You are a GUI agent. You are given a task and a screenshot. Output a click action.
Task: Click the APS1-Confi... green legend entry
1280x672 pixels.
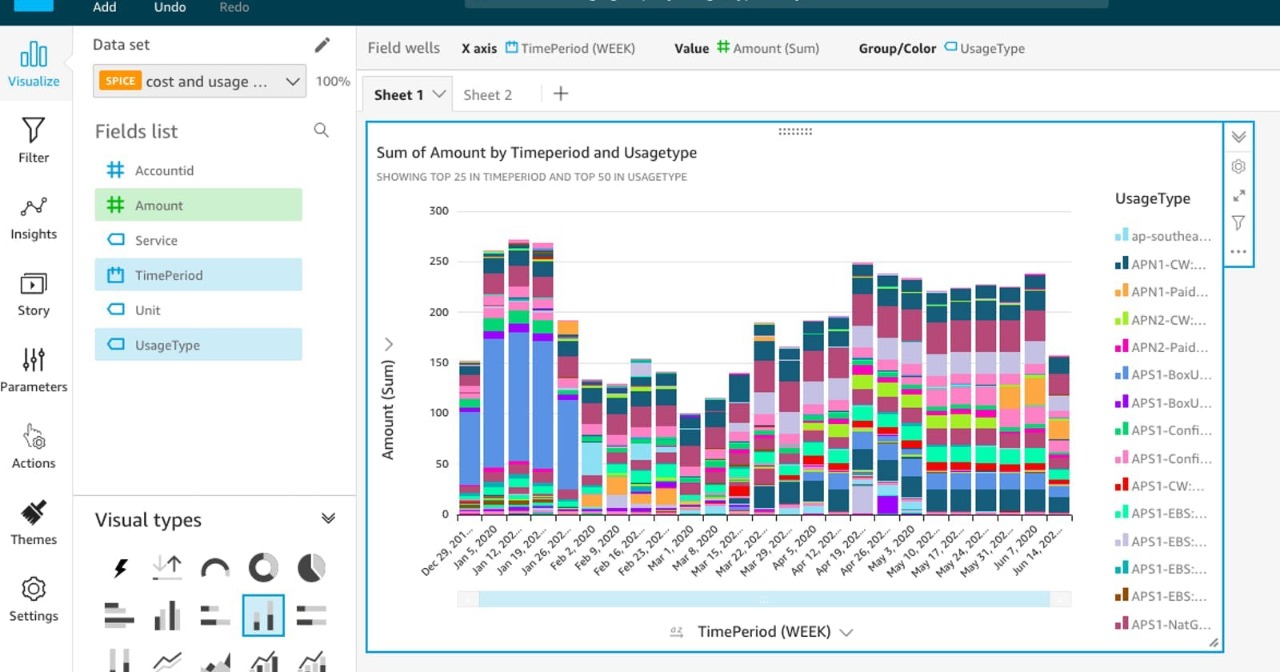pyautogui.click(x=1162, y=431)
